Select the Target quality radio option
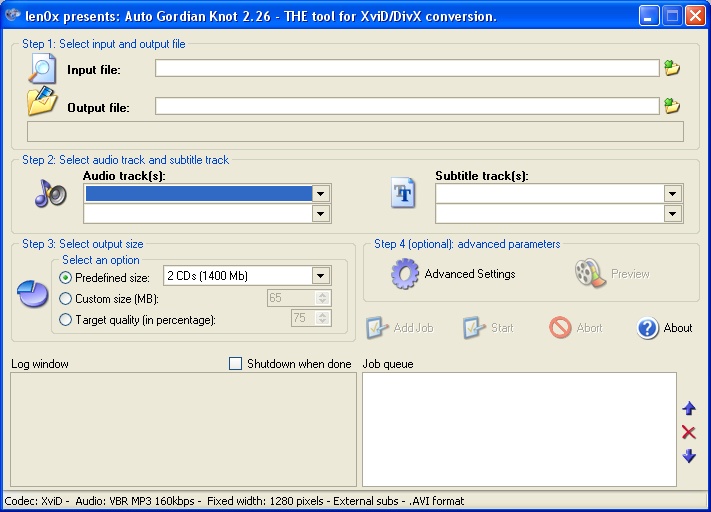This screenshot has width=711, height=512. pyautogui.click(x=65, y=320)
